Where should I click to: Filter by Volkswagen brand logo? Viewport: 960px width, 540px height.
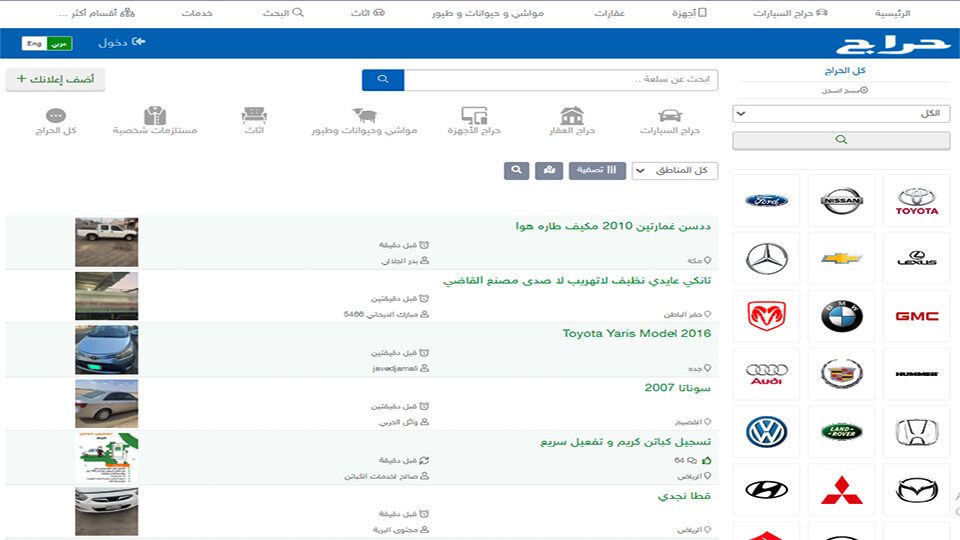tap(766, 432)
